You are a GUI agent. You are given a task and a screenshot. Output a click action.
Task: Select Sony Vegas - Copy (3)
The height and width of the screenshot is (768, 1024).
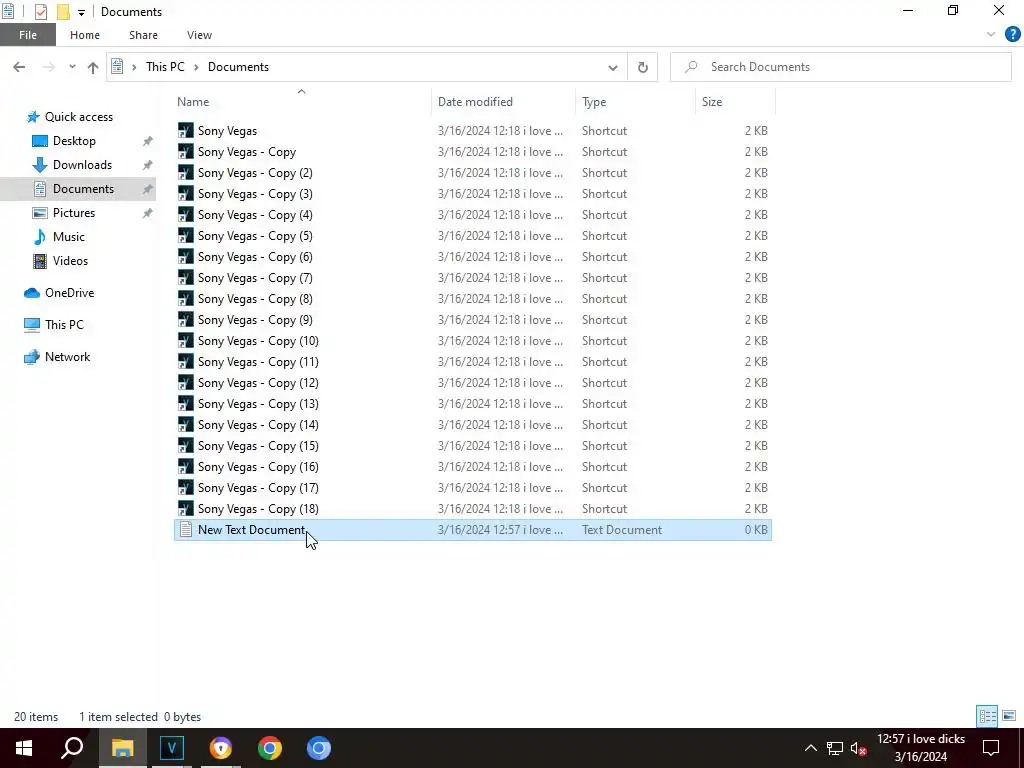pyautogui.click(x=255, y=194)
